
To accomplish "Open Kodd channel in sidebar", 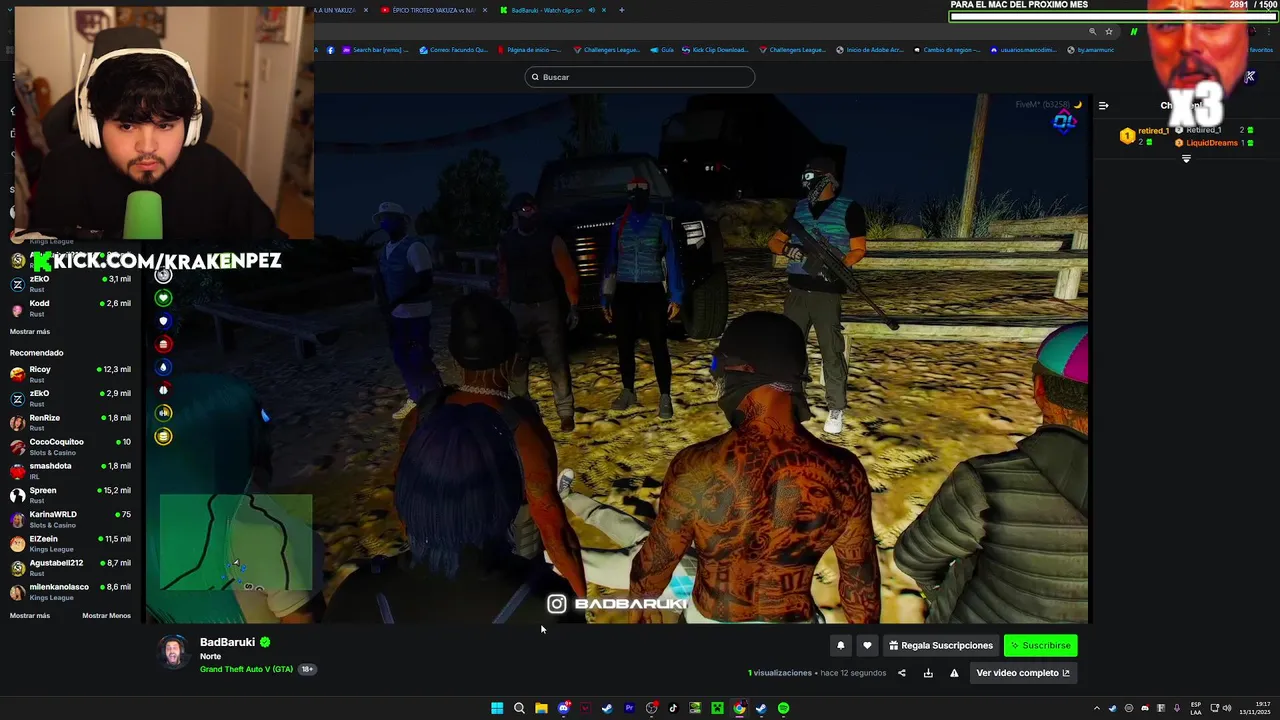I will [x=70, y=308].
